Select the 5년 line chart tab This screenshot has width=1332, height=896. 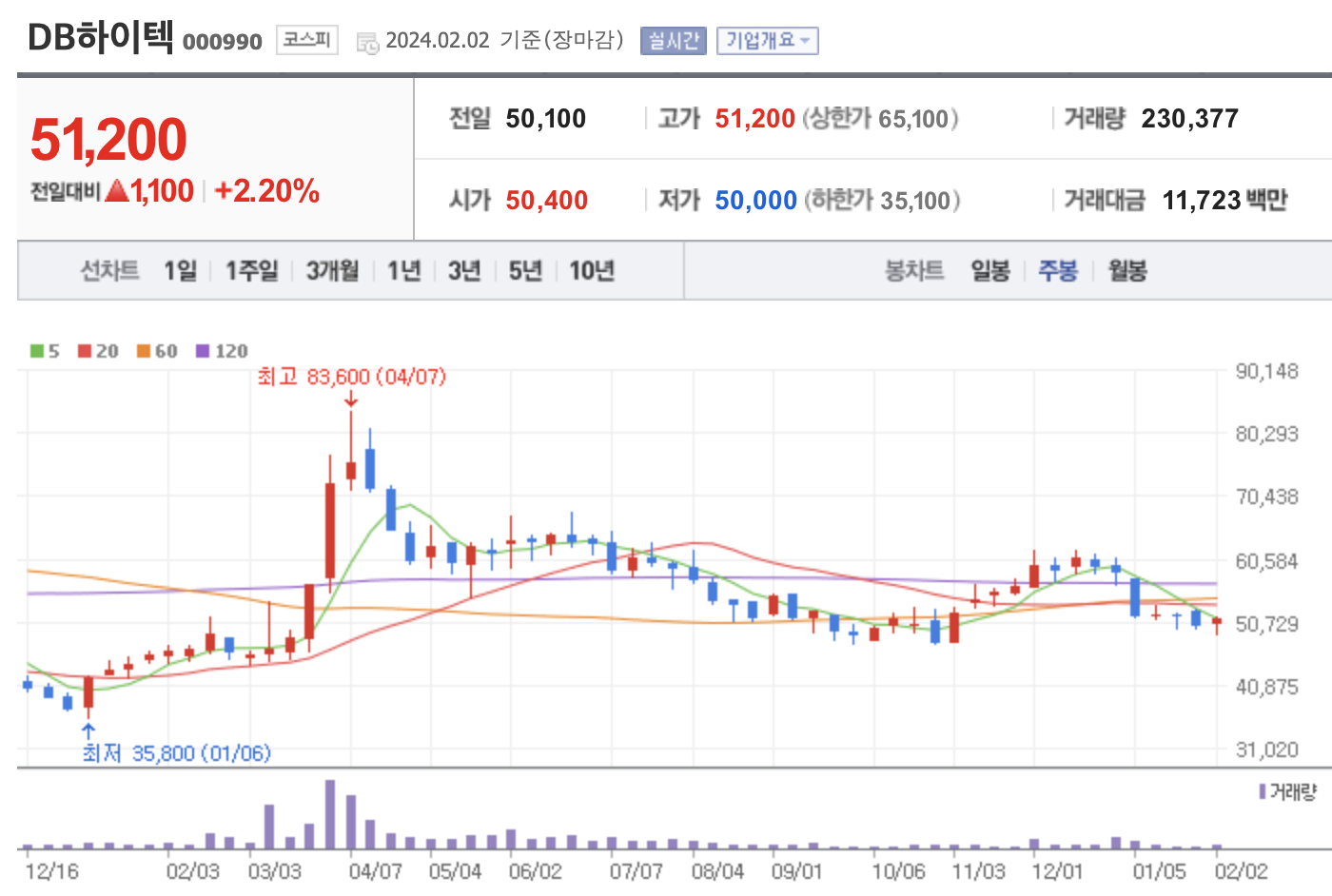click(525, 271)
